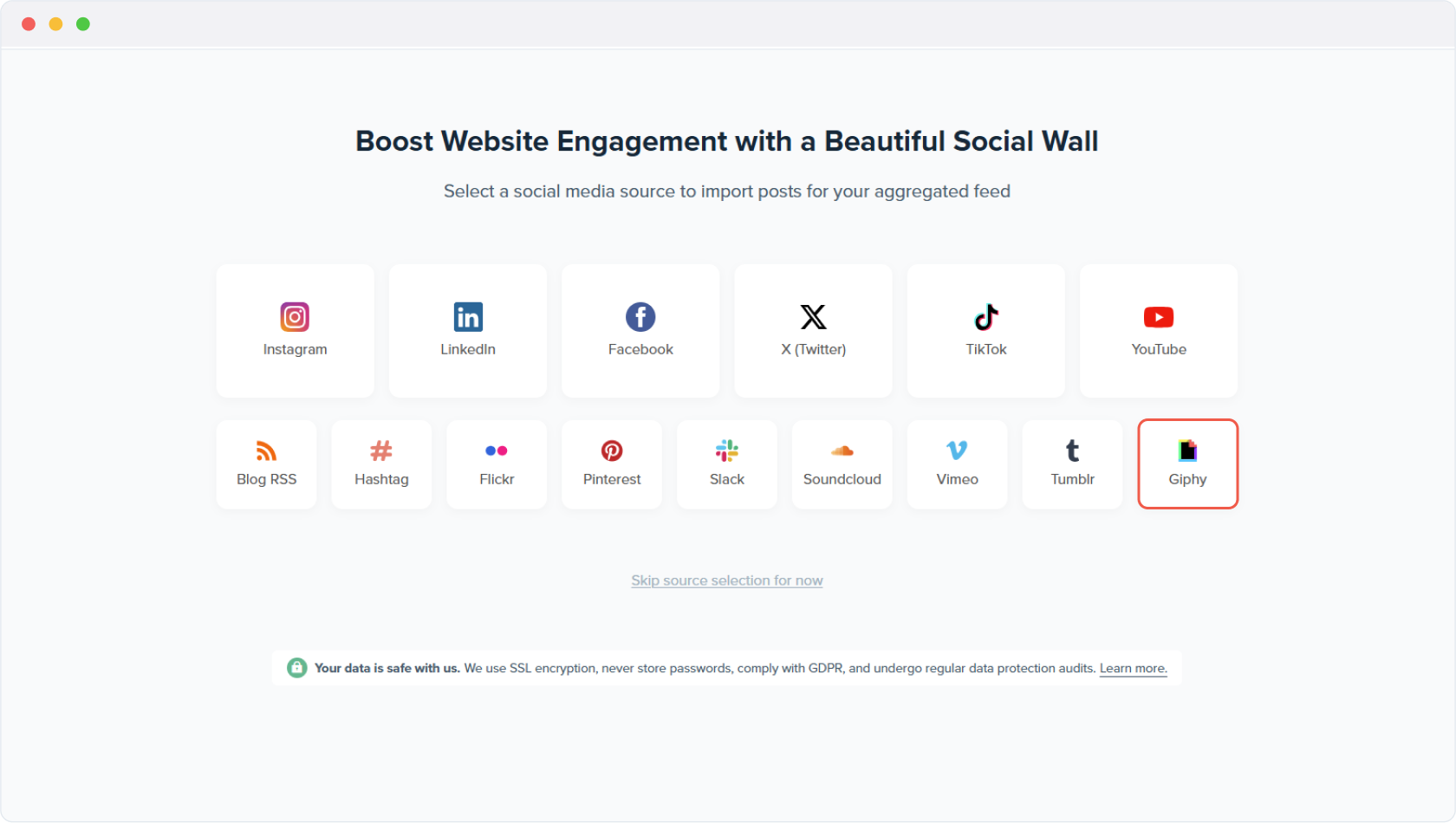Image resolution: width=1456 pixels, height=823 pixels.
Task: Open the 'Learn more' data safety link
Action: tap(1133, 668)
